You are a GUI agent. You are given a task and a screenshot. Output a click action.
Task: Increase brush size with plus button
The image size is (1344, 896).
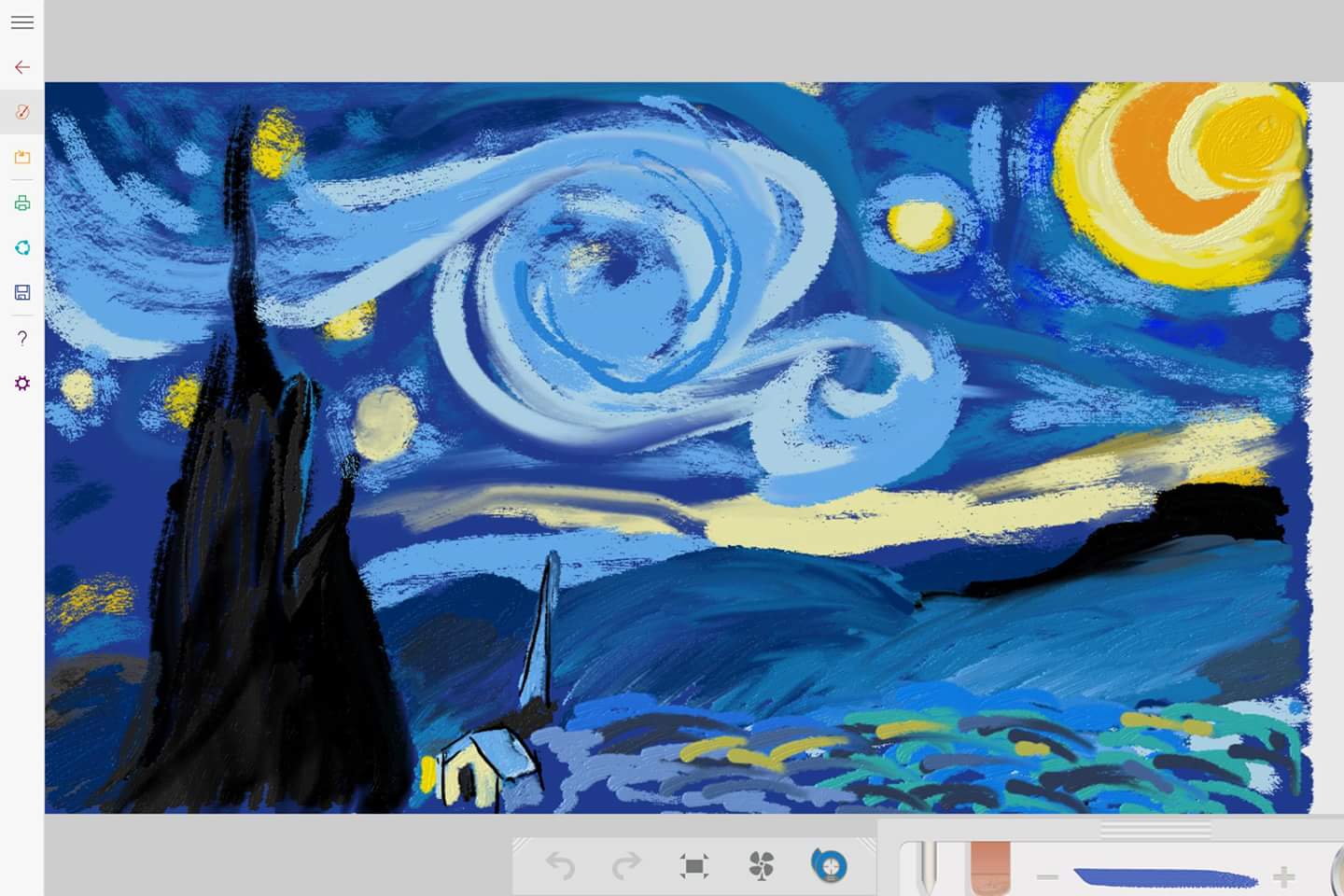[1284, 877]
